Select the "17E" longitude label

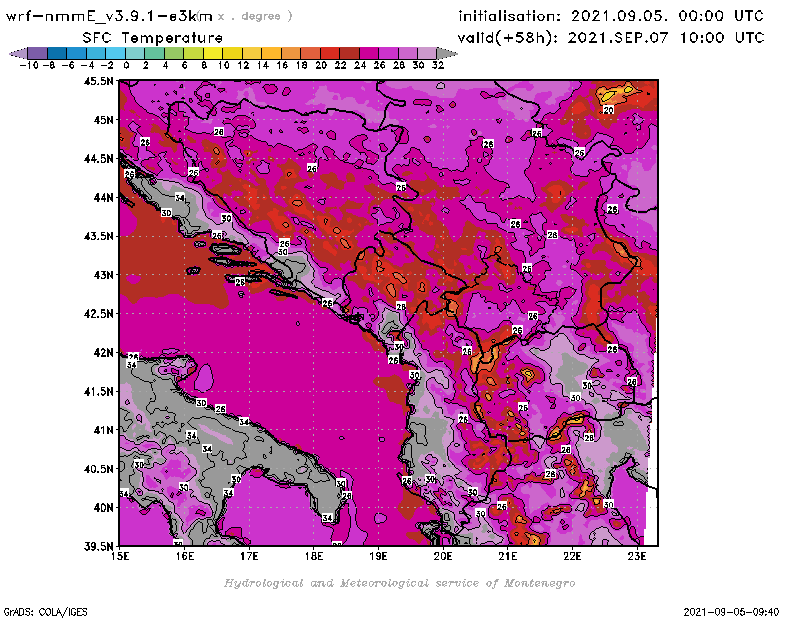coord(249,556)
